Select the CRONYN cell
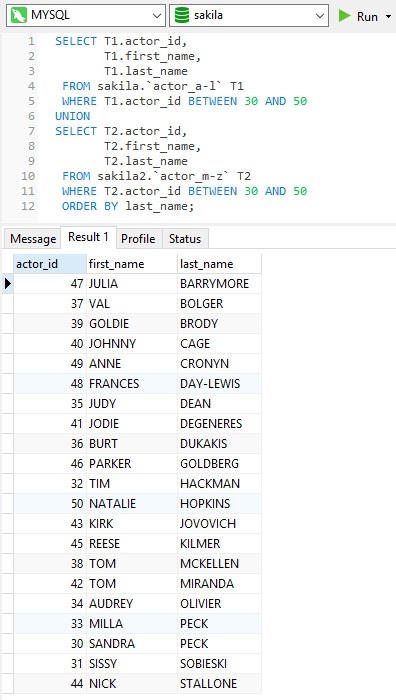The width and height of the screenshot is (396, 700). pos(219,364)
